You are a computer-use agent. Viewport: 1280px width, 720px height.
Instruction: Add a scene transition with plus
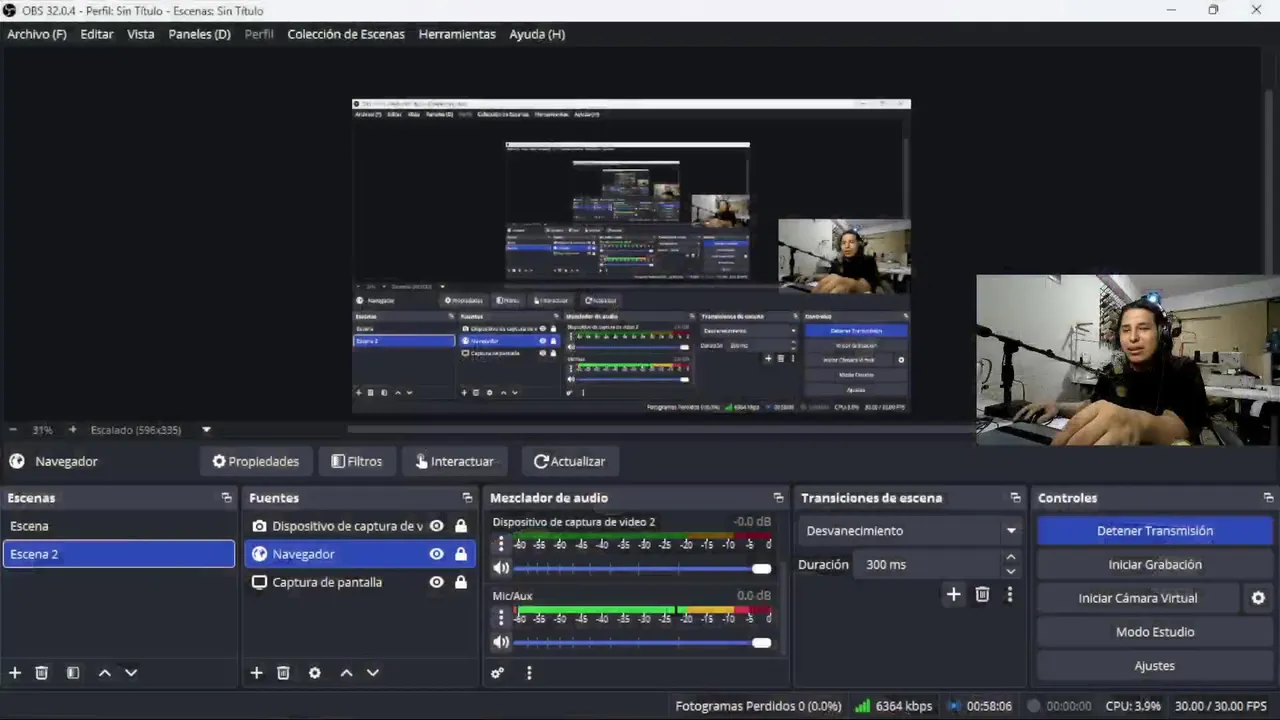pos(953,594)
